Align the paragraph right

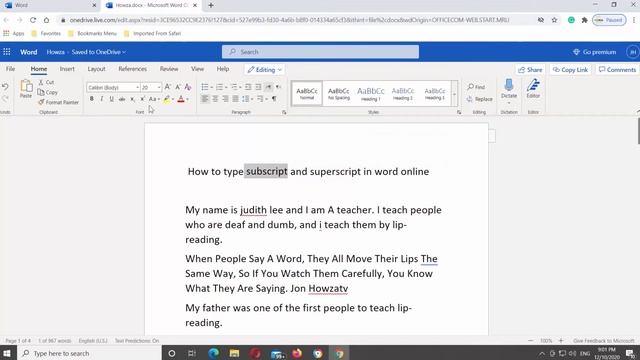[x=225, y=99]
